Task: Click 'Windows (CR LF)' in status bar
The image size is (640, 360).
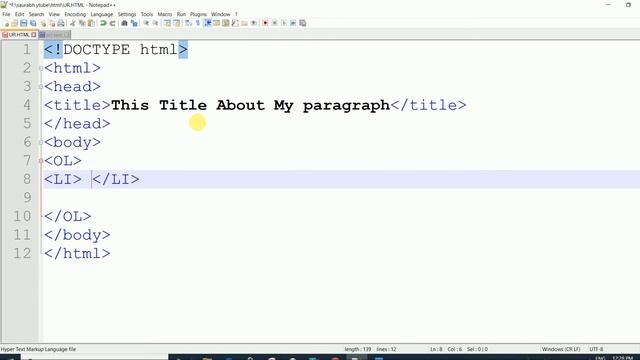Action: pyautogui.click(x=561, y=349)
